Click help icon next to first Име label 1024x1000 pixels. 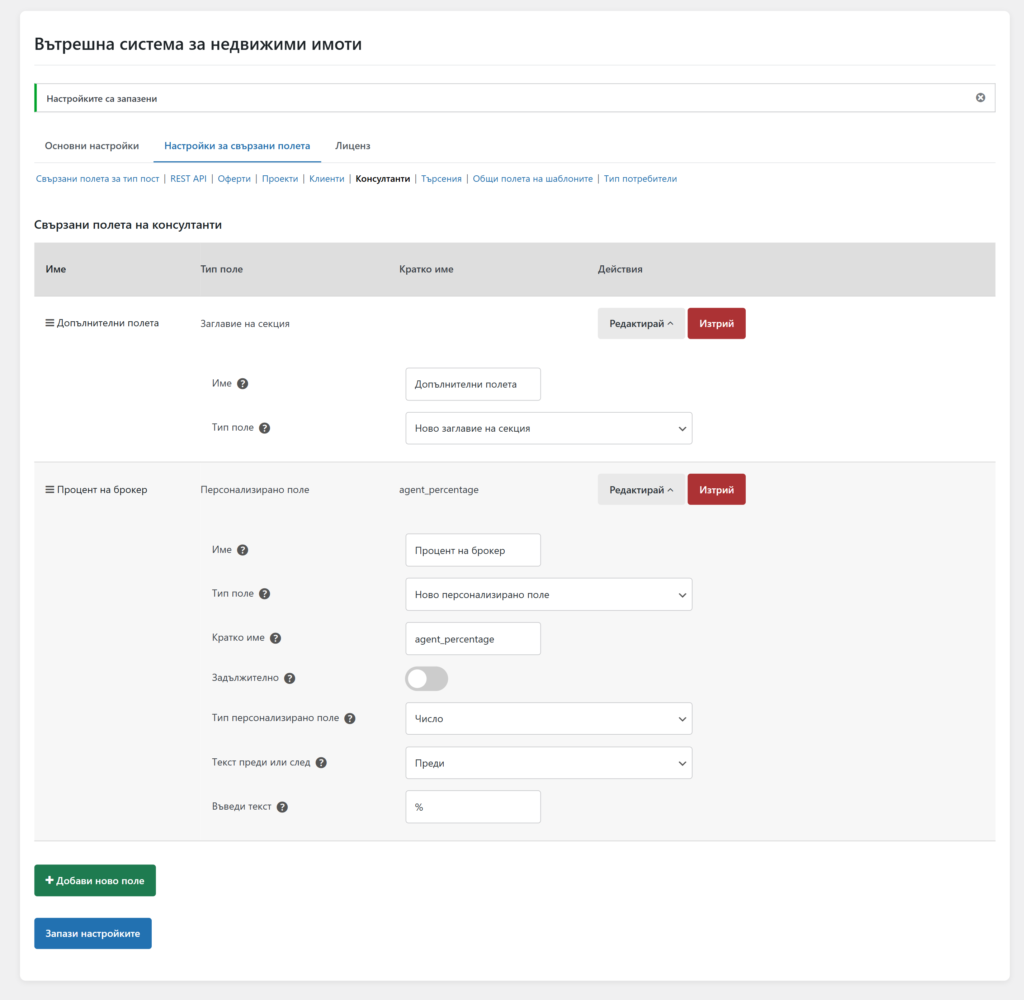(242, 384)
